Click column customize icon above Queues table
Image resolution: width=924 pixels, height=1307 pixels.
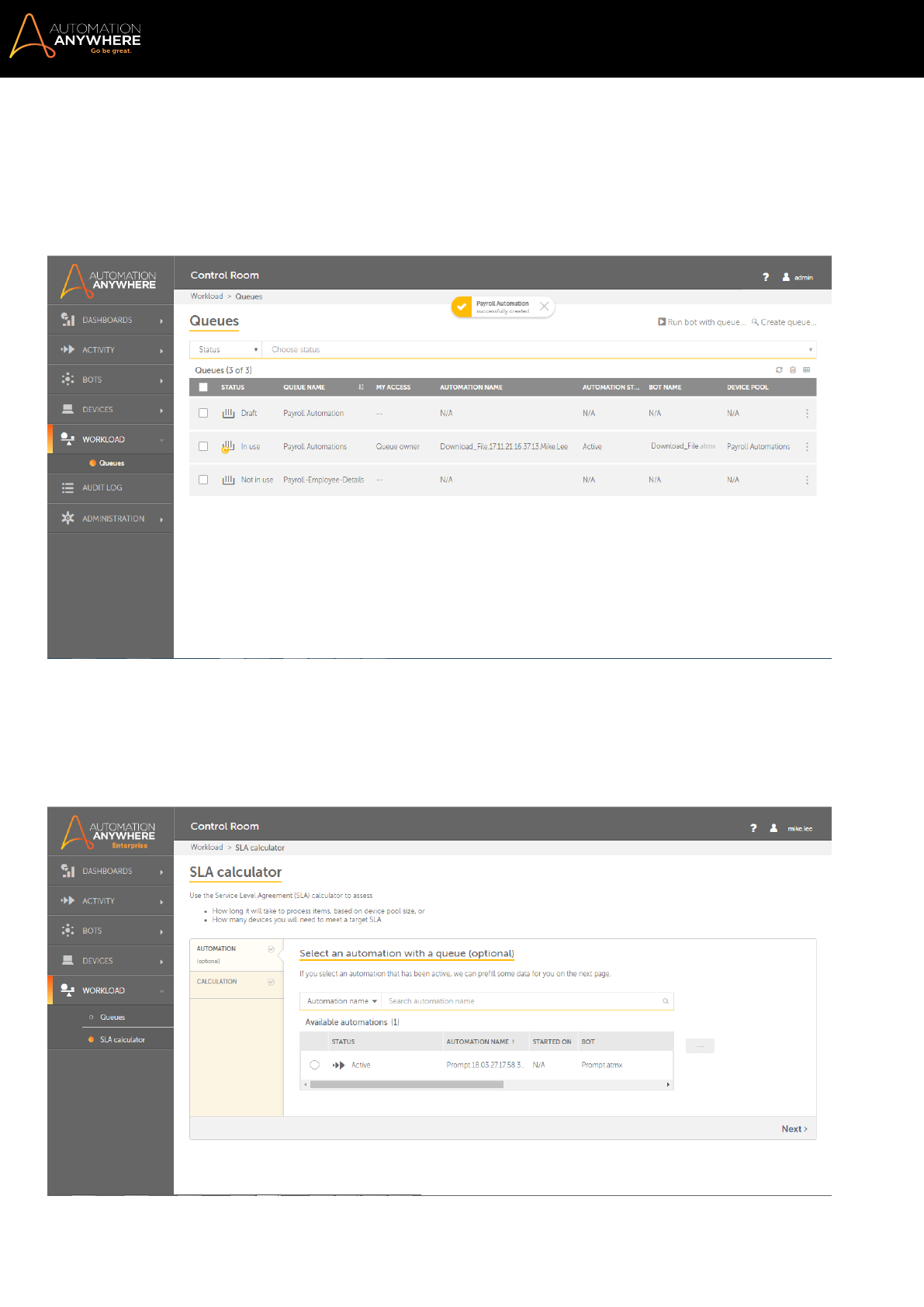(x=807, y=370)
